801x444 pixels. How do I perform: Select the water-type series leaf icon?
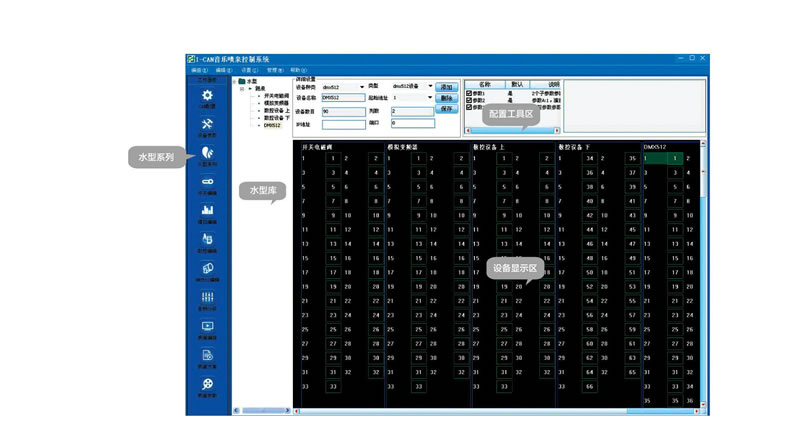click(207, 154)
